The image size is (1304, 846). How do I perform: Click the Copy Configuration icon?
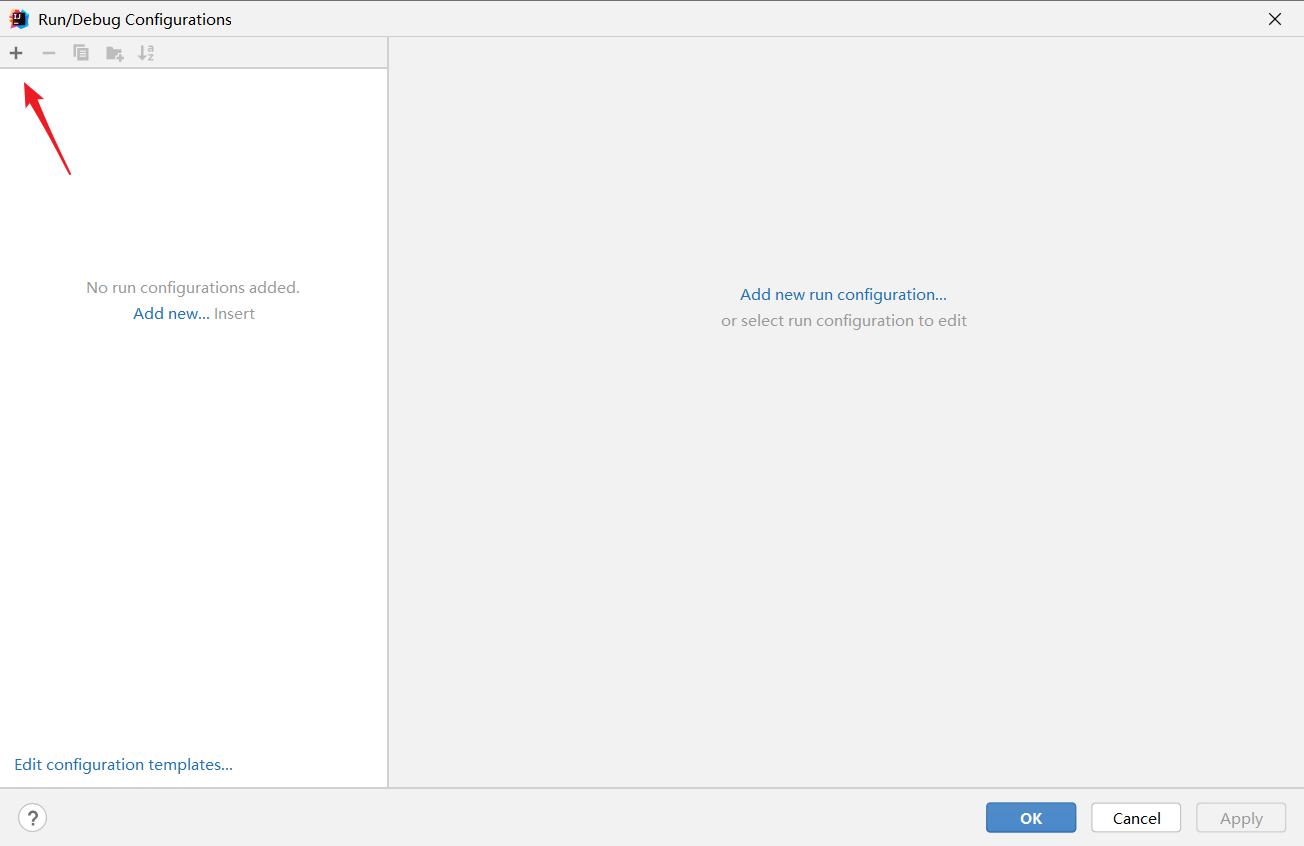81,53
